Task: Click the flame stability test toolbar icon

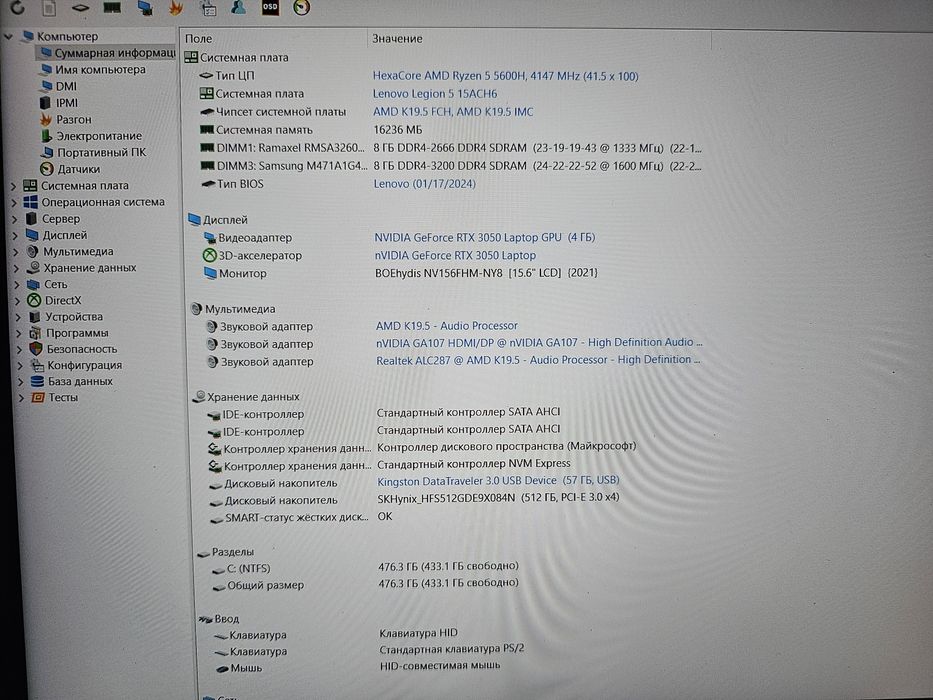Action: pos(176,8)
